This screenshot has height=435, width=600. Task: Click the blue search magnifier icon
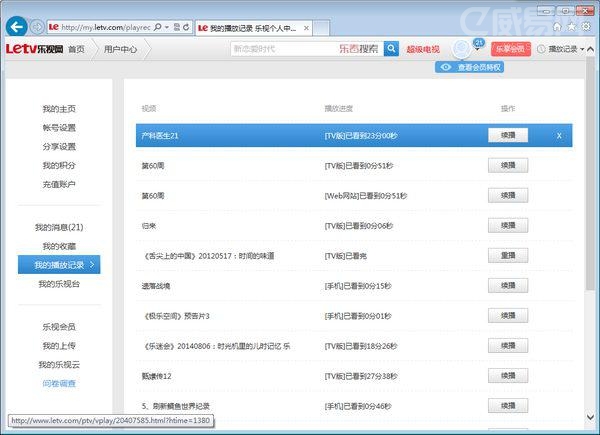(x=391, y=48)
